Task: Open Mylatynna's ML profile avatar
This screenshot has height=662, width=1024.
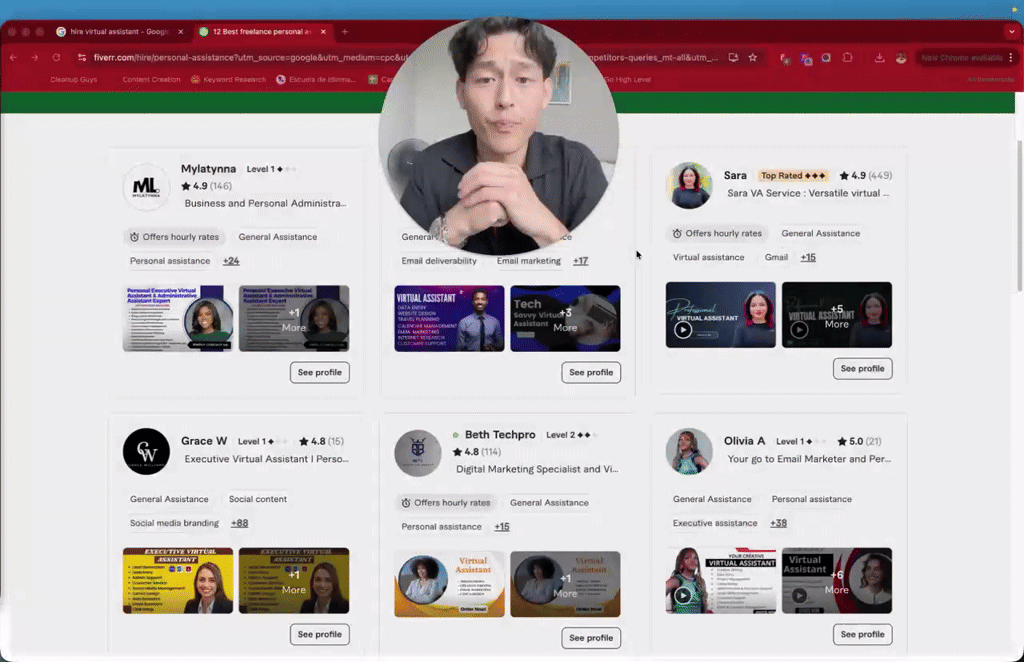Action: pyautogui.click(x=146, y=187)
